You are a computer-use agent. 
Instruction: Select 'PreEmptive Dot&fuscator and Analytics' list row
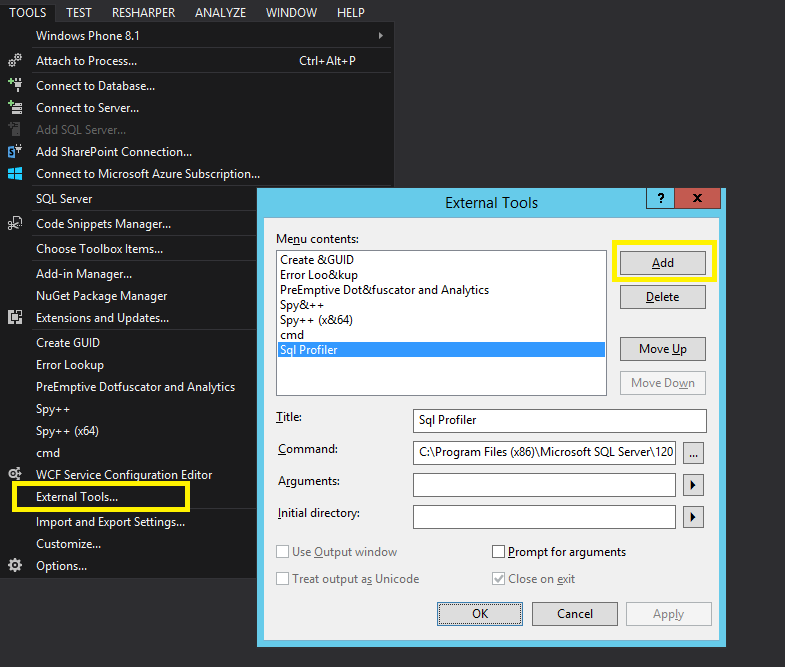coord(441,290)
